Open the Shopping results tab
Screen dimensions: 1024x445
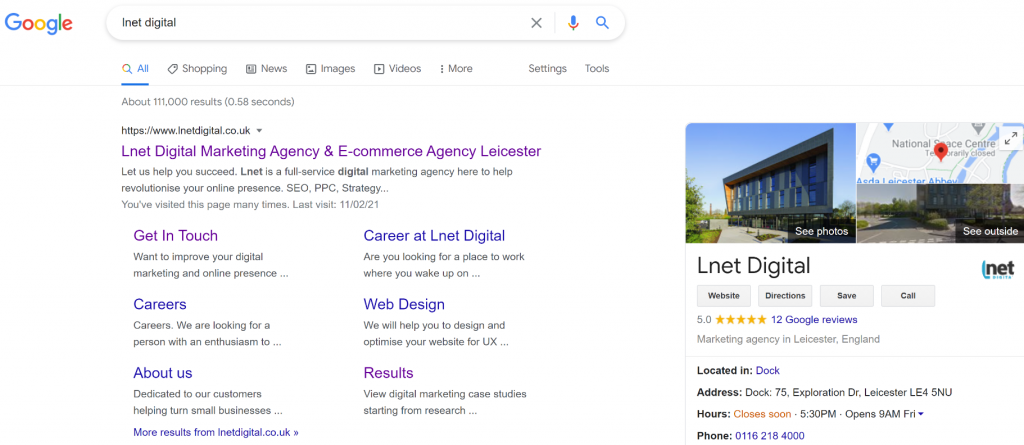point(197,69)
